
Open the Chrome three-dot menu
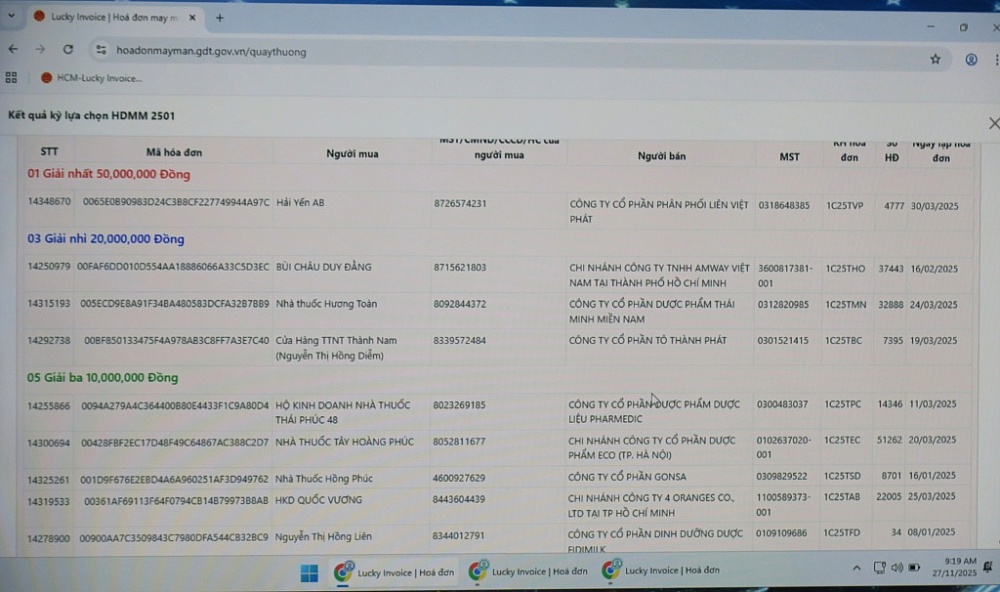(995, 60)
